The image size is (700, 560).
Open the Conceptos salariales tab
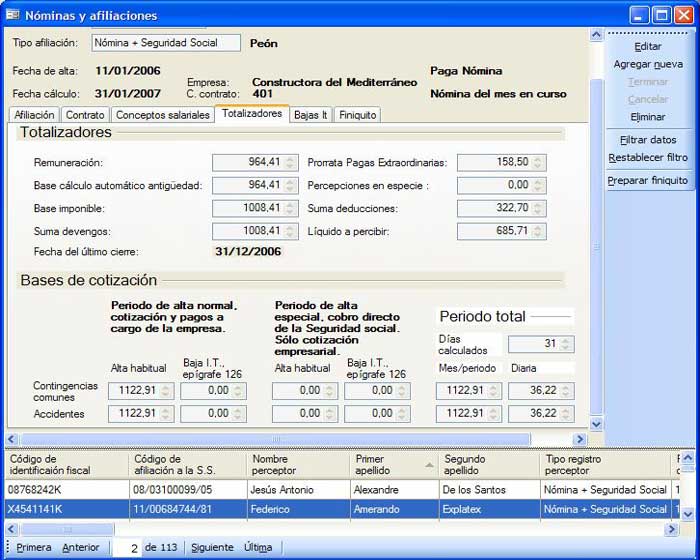point(163,115)
